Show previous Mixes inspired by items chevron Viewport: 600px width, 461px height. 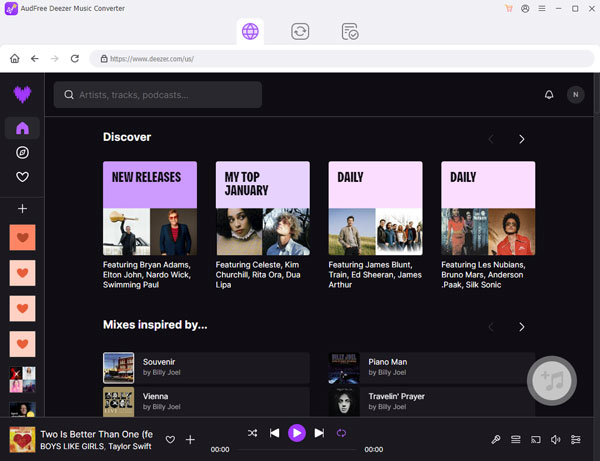click(491, 327)
